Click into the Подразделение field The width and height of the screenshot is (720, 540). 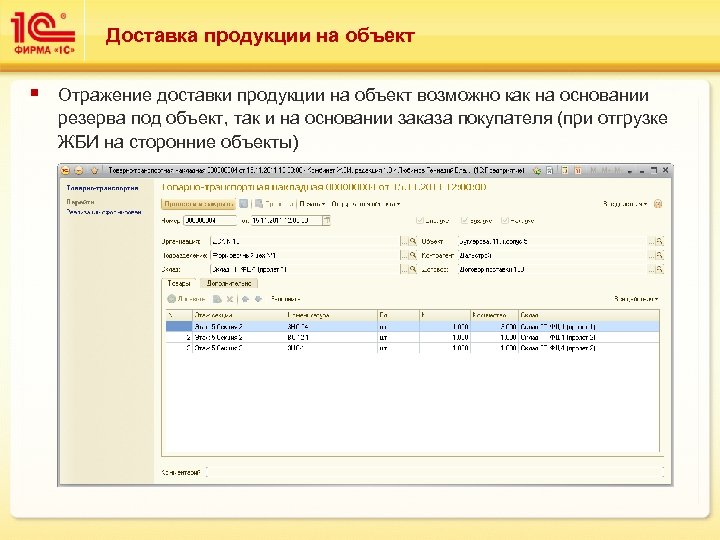pos(304,255)
